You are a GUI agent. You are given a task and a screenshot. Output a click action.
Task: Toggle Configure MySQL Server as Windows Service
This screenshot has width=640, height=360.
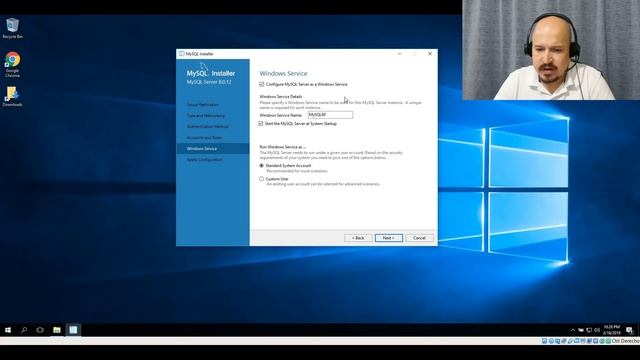[262, 84]
